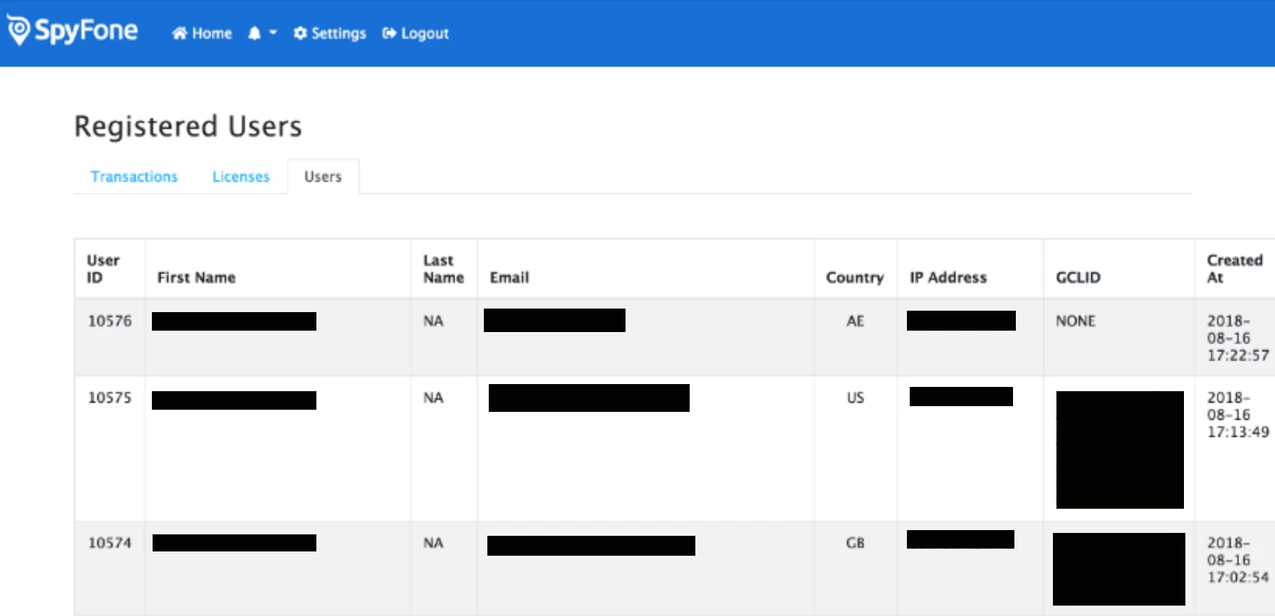
Task: Click the NONE GCLID value
Action: (1076, 322)
